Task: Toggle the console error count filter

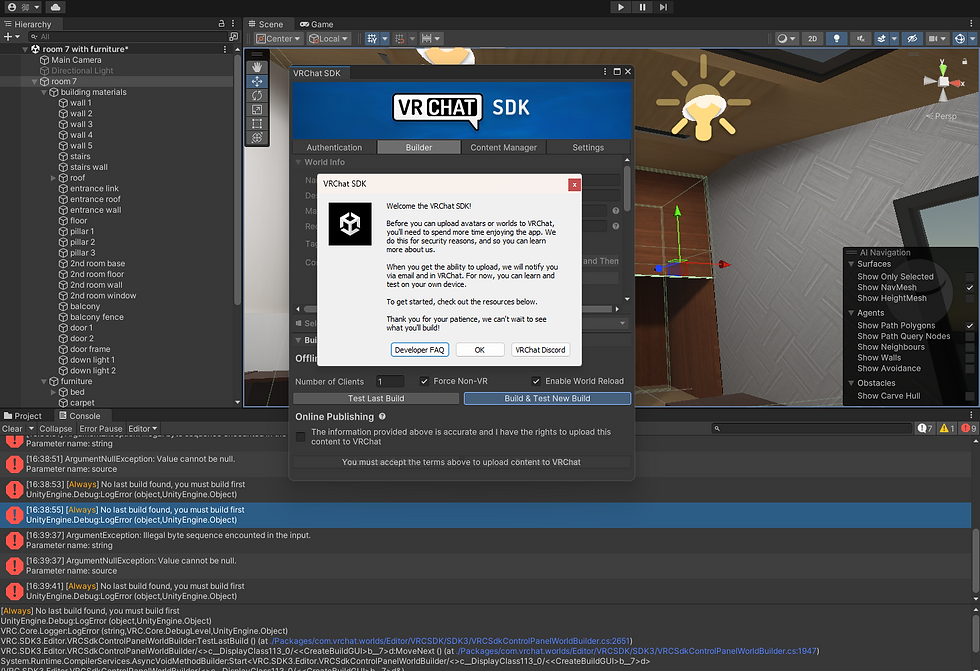Action: tap(969, 429)
